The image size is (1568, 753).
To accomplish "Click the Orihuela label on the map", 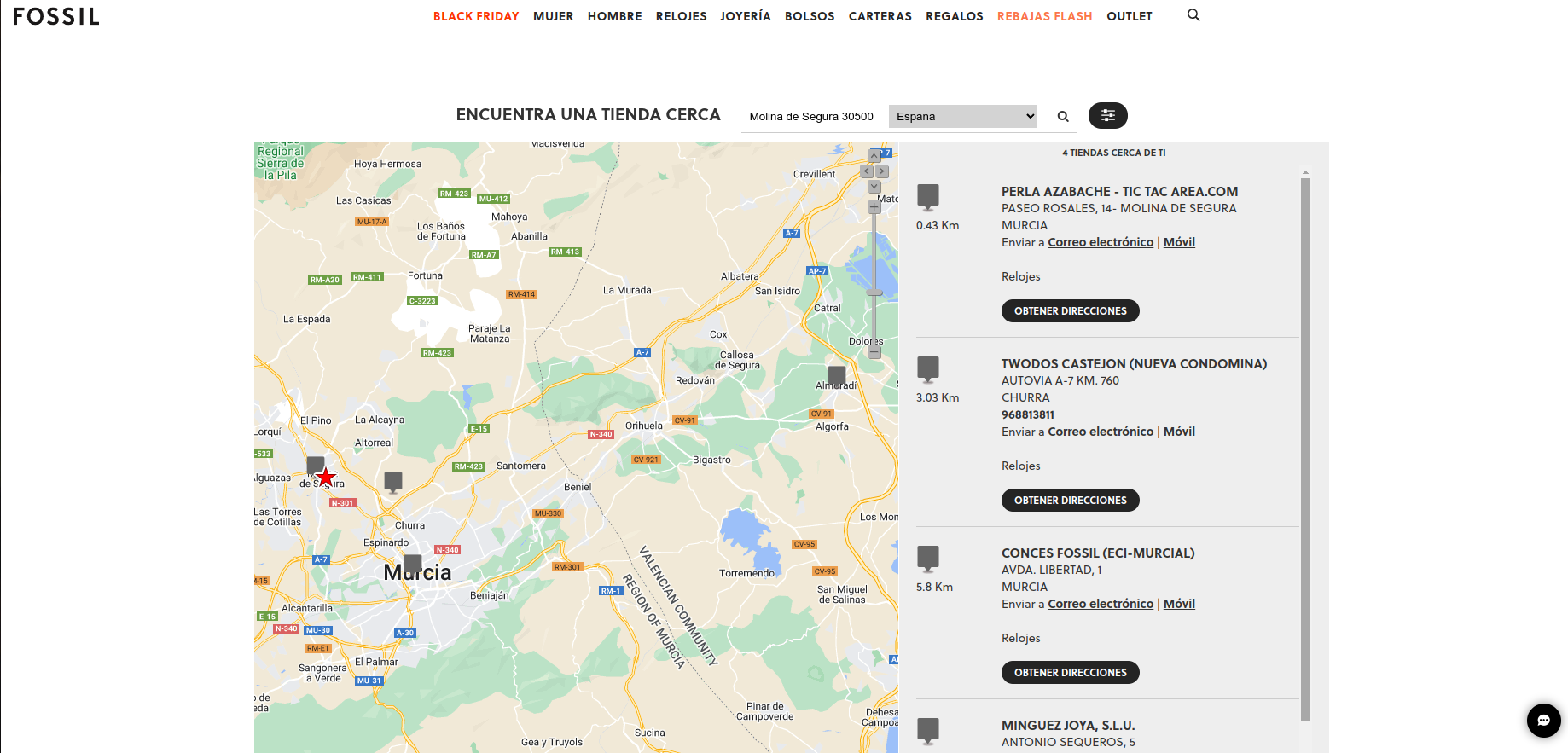I will (644, 426).
